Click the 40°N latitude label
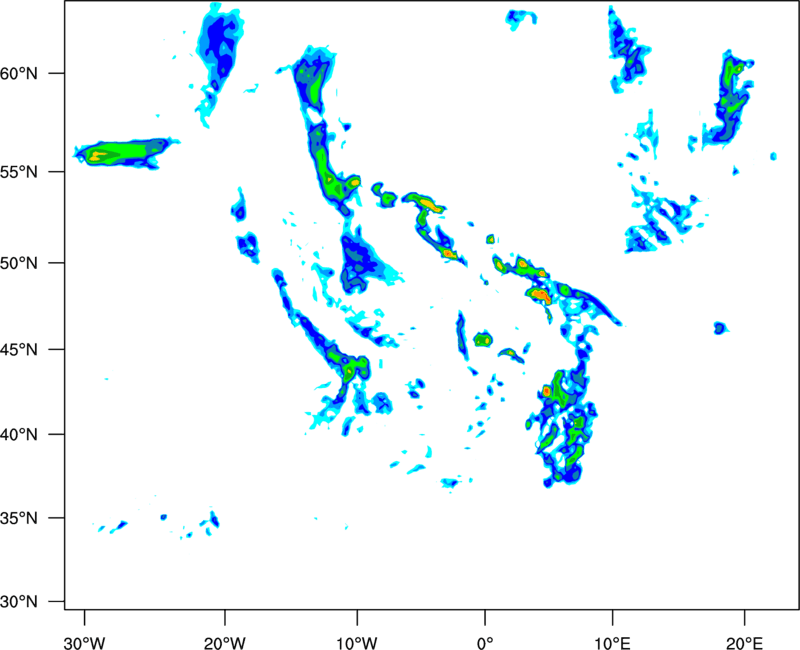The height and width of the screenshot is (650, 800). (19, 435)
